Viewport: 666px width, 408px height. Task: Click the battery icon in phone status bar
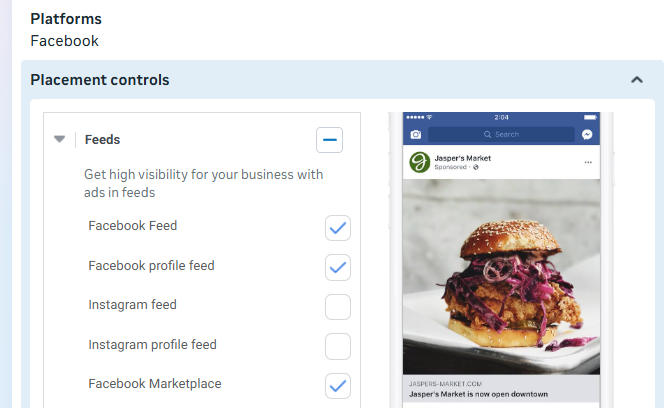click(589, 117)
